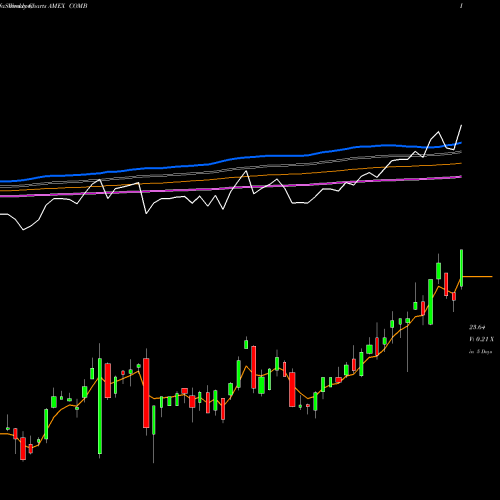
Task: Click the 23.64 price label
Action: click(477, 327)
